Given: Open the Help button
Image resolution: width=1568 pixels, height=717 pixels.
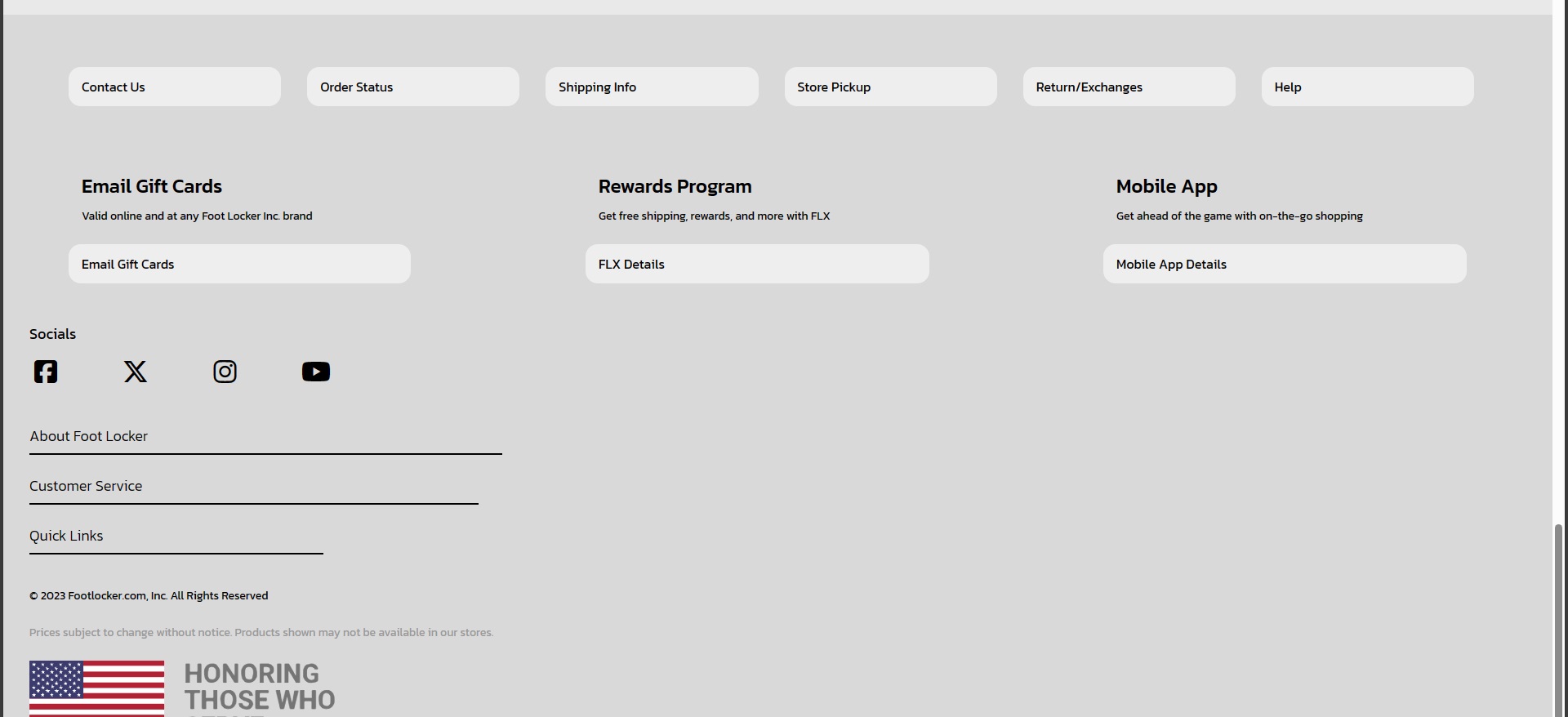Looking at the screenshot, I should [1367, 87].
